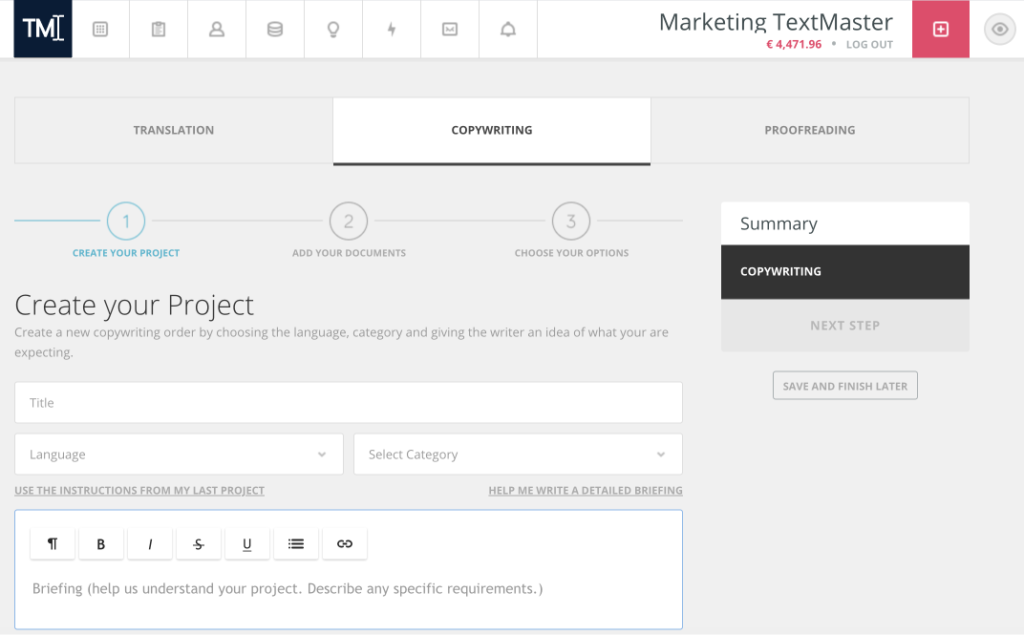This screenshot has width=1024, height=635.
Task: Switch to the TRANSLATION tab
Action: pyautogui.click(x=173, y=130)
